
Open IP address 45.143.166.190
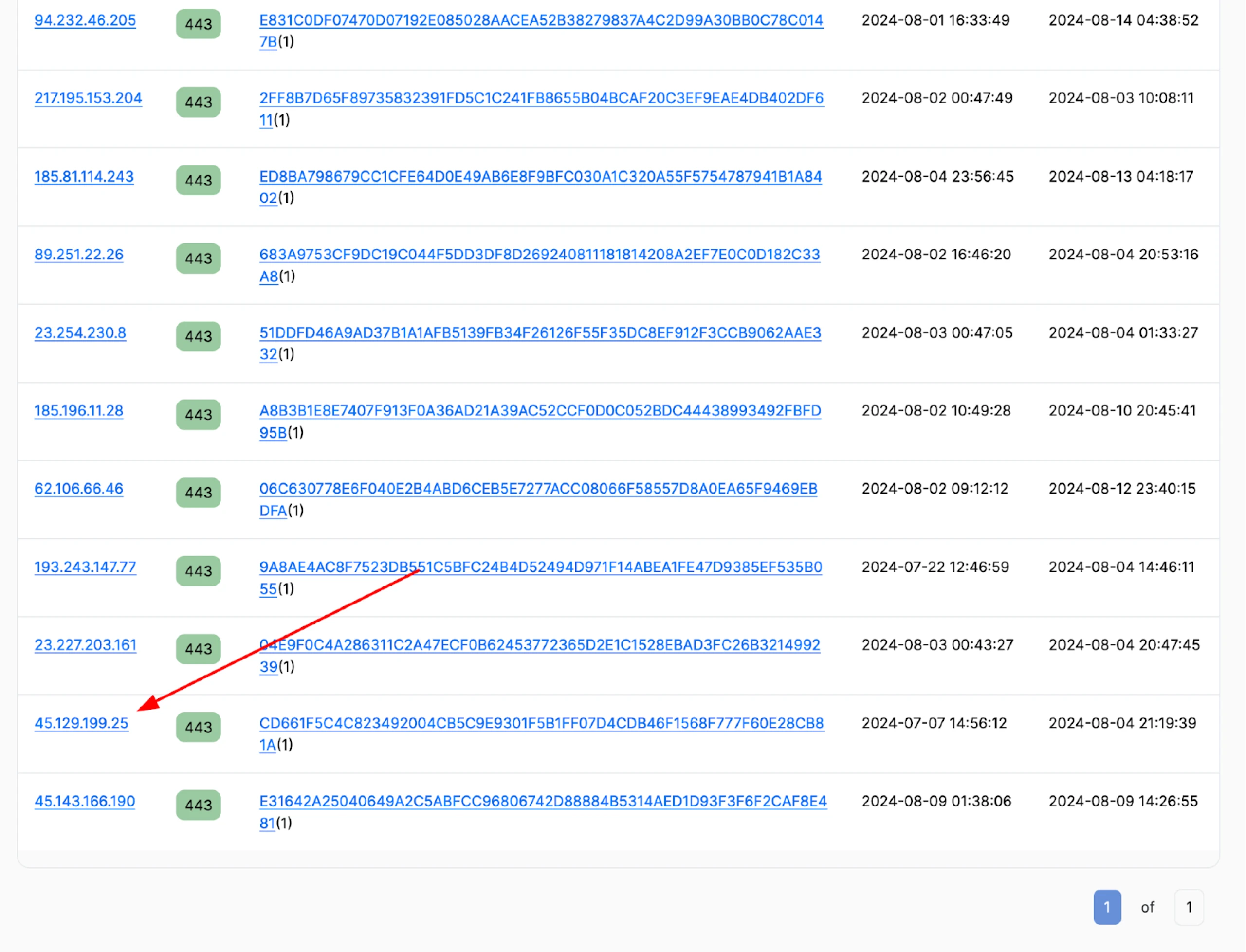click(x=84, y=802)
